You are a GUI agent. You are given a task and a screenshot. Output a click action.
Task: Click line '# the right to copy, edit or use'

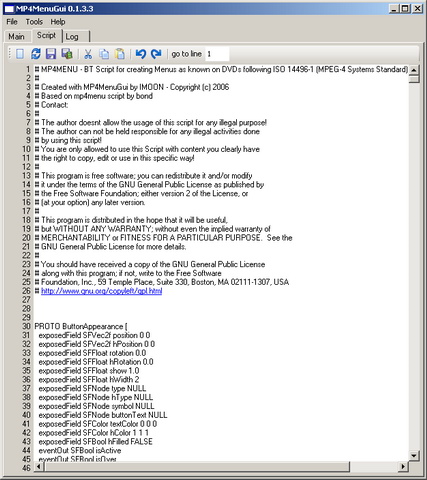(x=114, y=158)
